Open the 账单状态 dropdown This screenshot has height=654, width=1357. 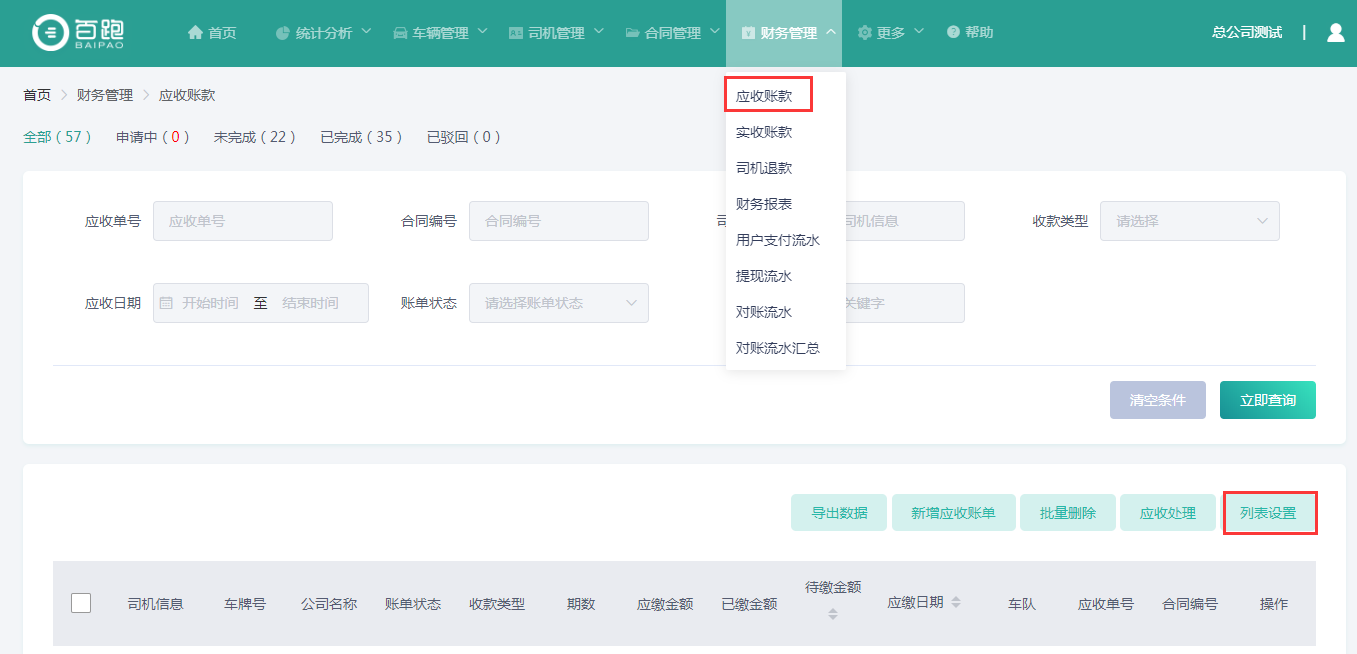pyautogui.click(x=558, y=303)
